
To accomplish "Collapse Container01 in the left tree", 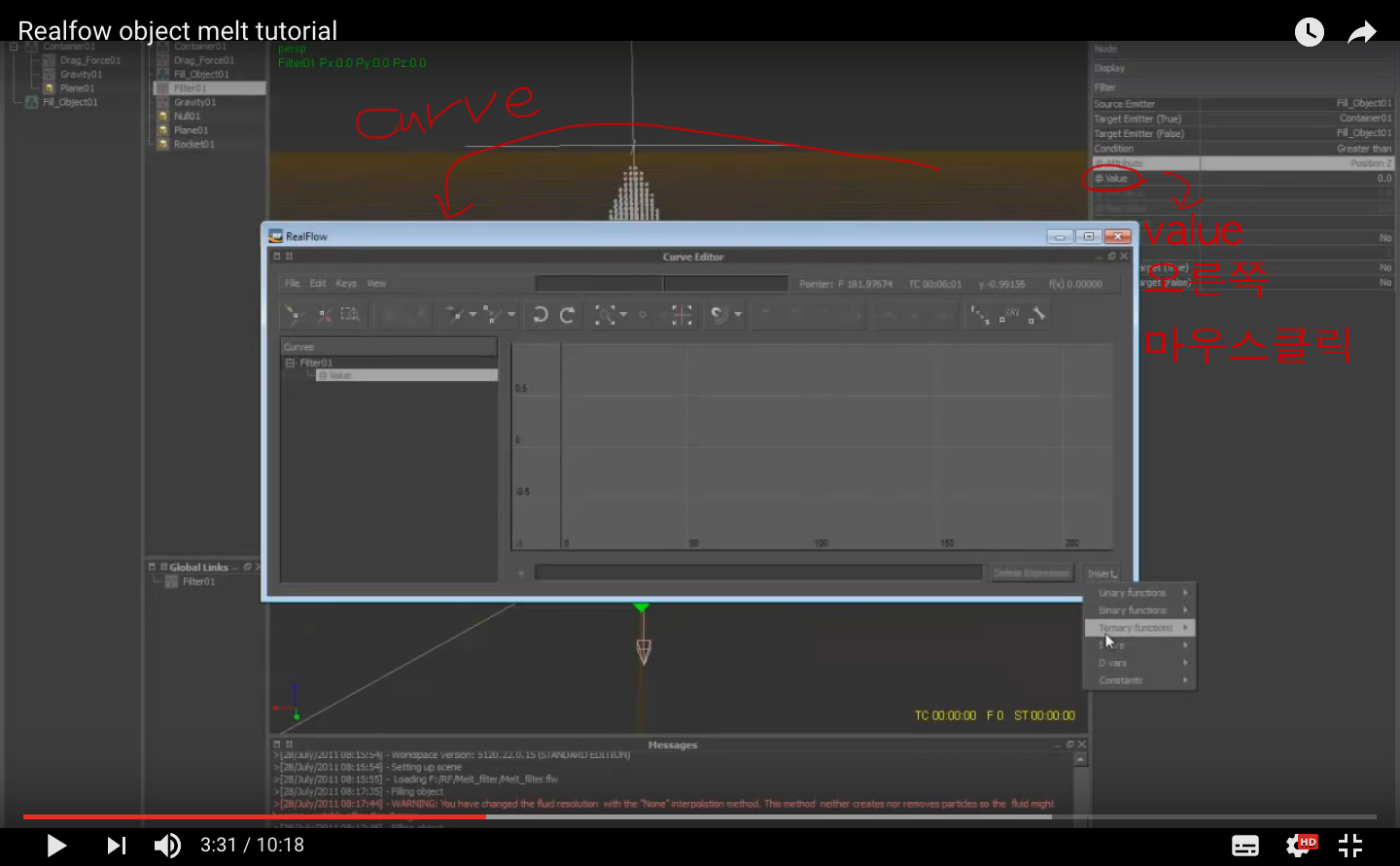I will click(x=14, y=47).
